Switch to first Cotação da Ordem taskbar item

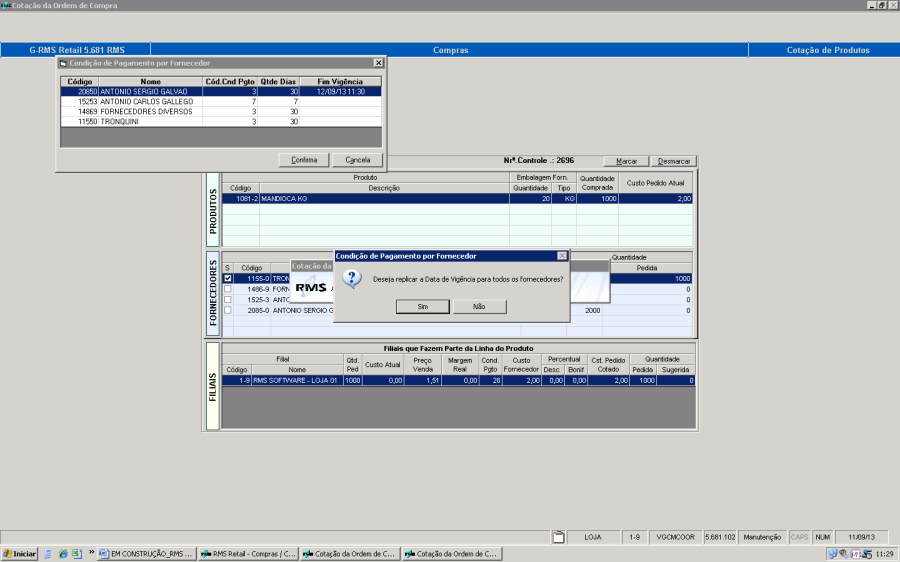[x=350, y=554]
